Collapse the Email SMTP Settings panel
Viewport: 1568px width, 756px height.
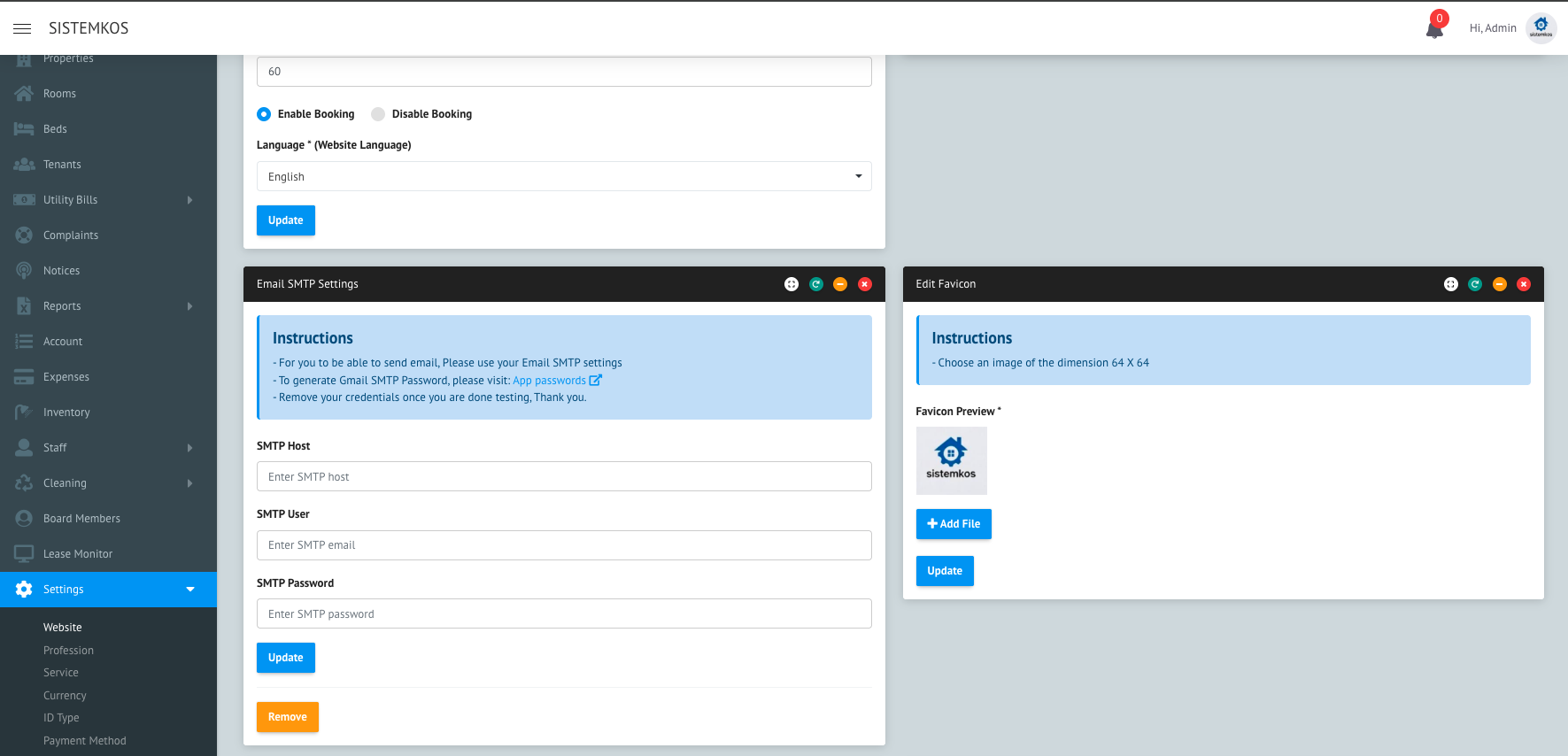tap(840, 284)
